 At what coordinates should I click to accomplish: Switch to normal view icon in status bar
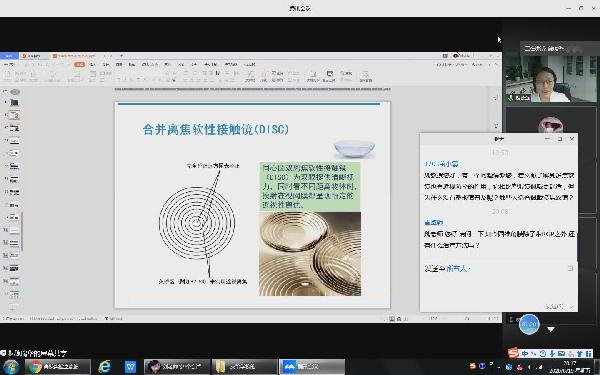pos(392,318)
